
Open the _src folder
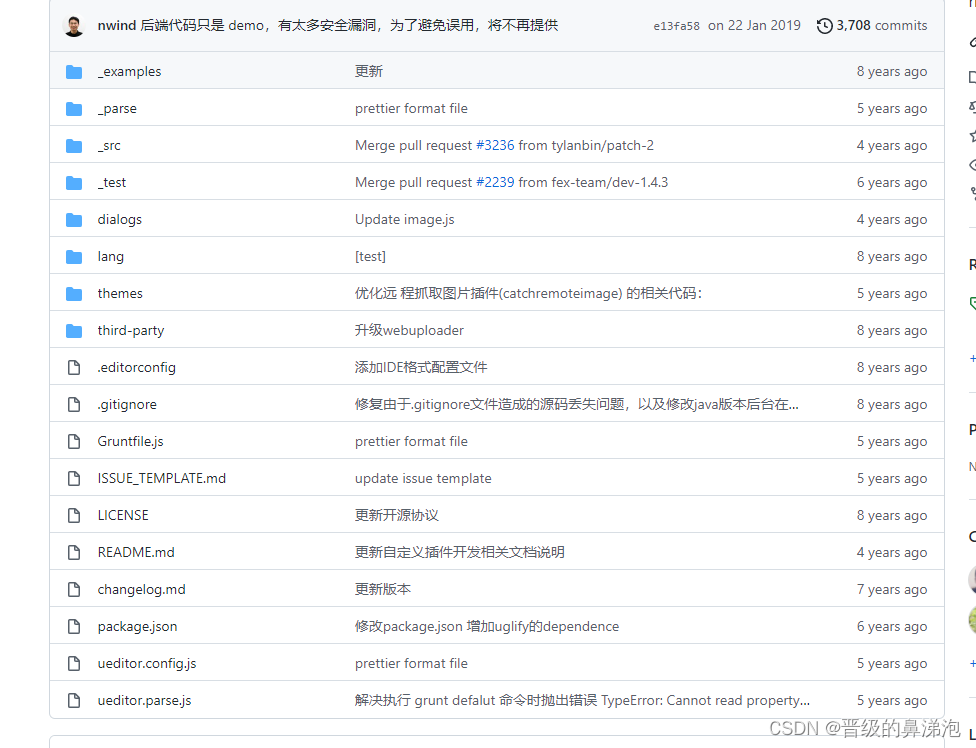pos(108,145)
